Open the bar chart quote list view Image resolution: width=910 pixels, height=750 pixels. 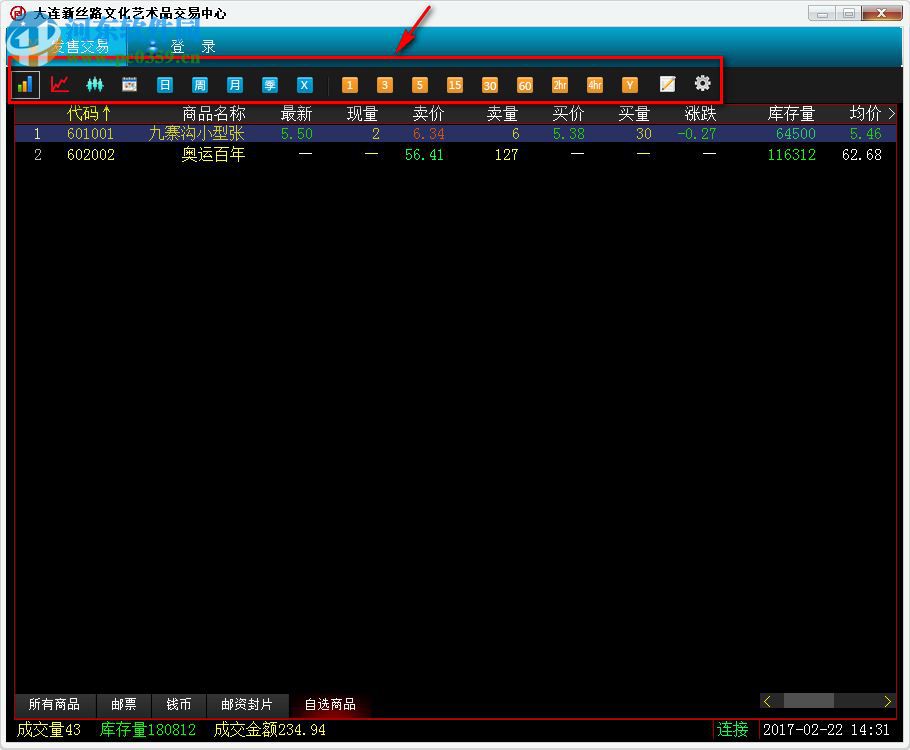[x=25, y=85]
